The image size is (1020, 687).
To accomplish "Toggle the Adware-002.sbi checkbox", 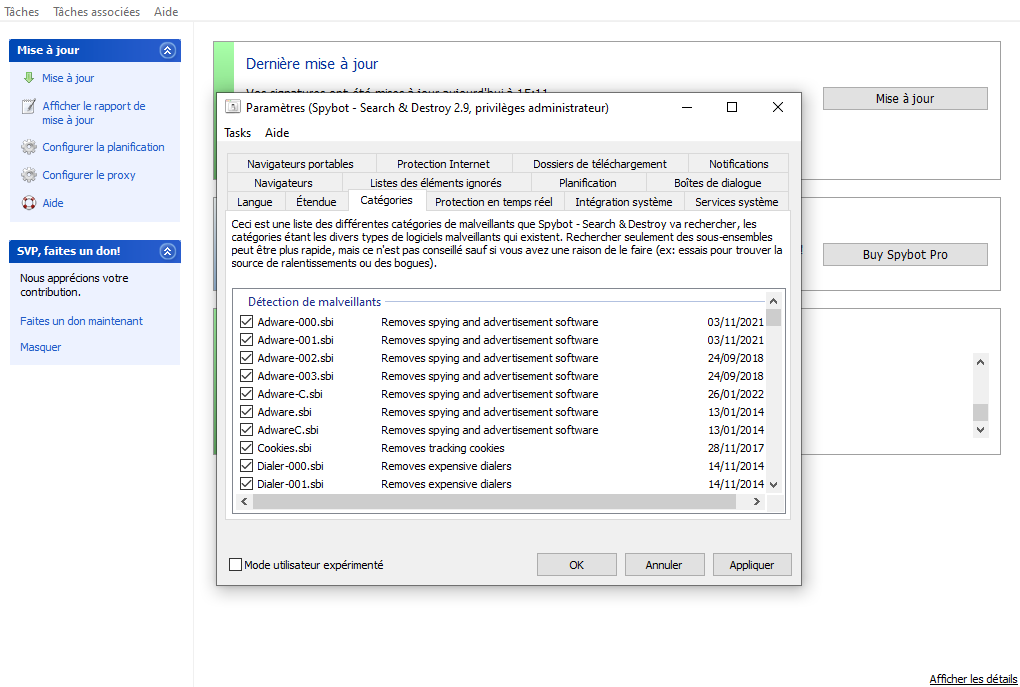I will (247, 358).
